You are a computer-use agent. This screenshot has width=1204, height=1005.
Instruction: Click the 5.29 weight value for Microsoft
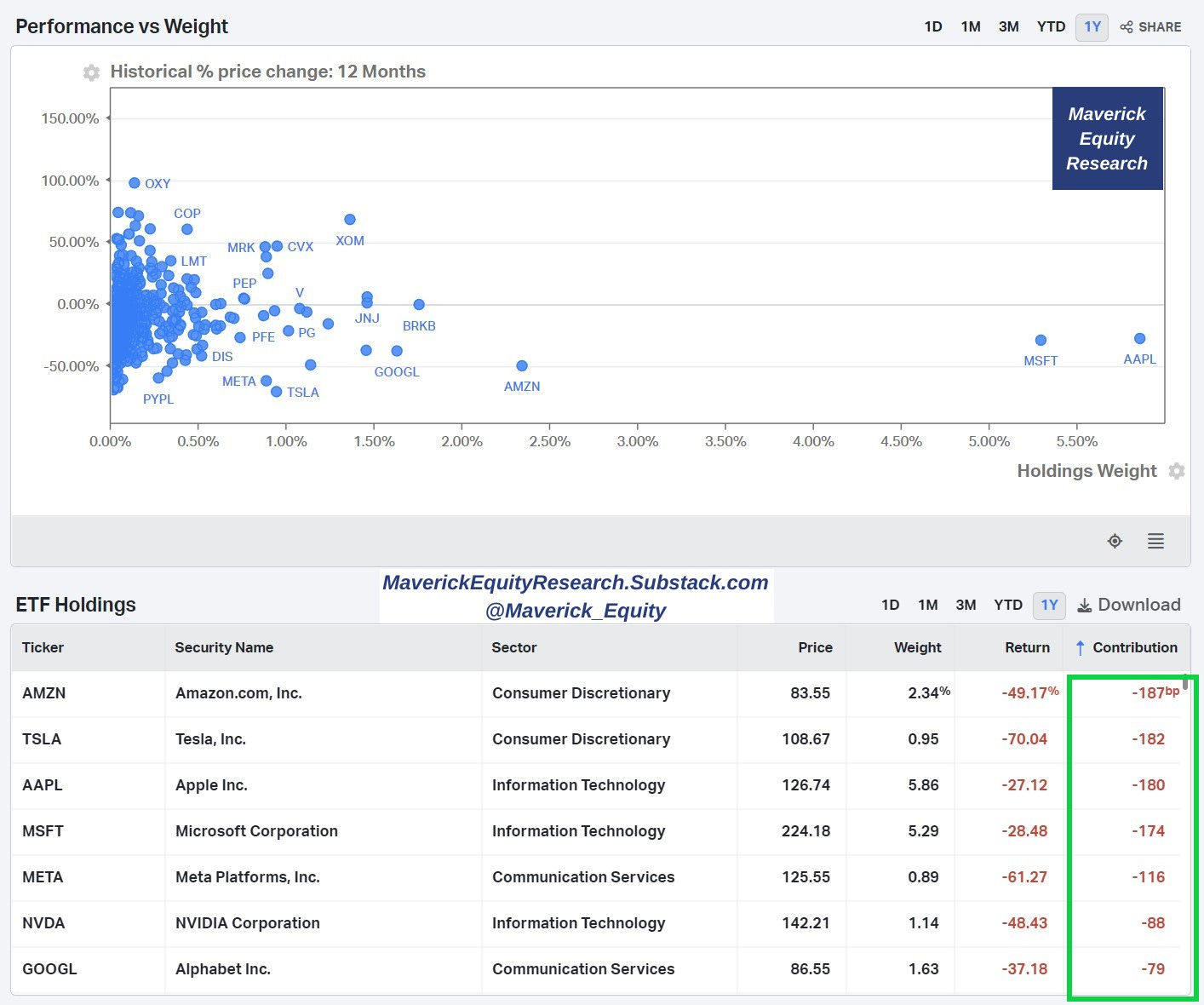[x=923, y=831]
